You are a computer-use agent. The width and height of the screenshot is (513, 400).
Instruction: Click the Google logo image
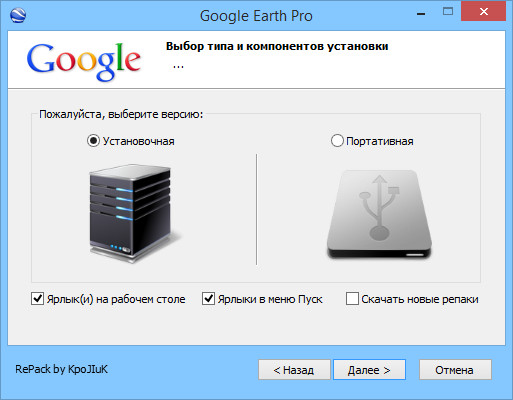[x=84, y=62]
